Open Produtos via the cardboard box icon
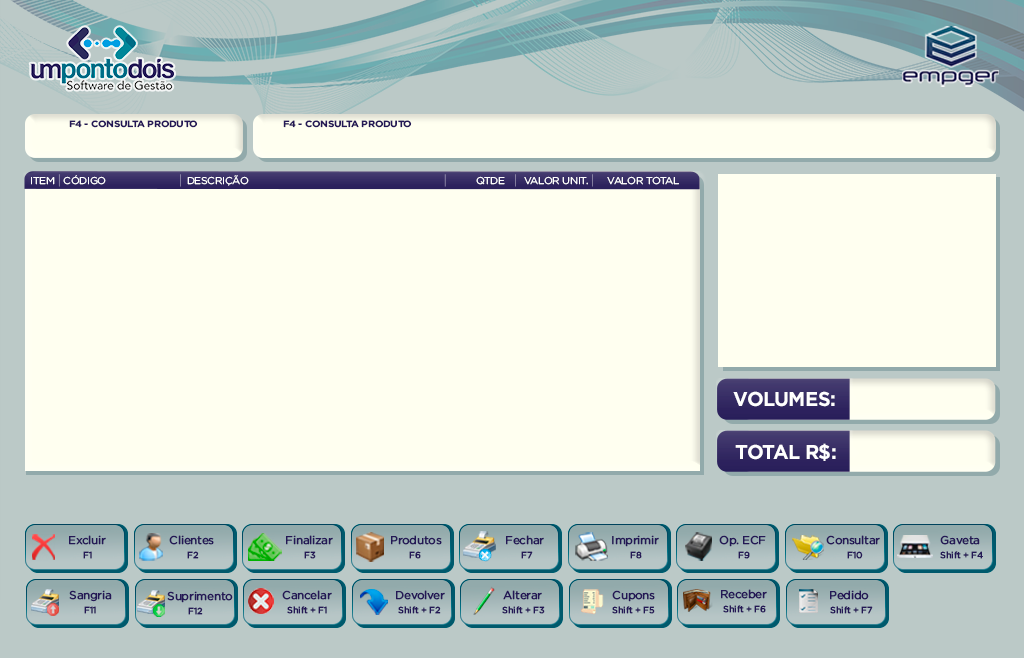This screenshot has height=658, width=1024. pos(370,547)
